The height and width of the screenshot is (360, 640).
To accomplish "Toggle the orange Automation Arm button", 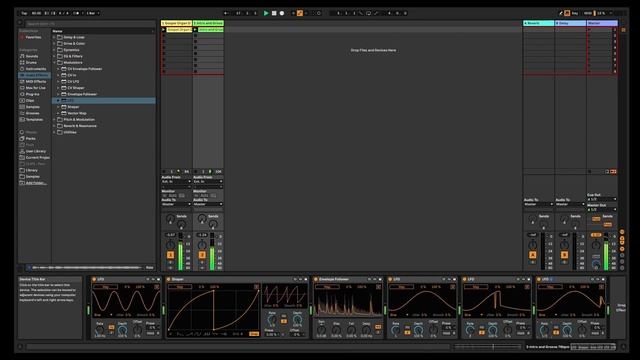I will (x=300, y=13).
